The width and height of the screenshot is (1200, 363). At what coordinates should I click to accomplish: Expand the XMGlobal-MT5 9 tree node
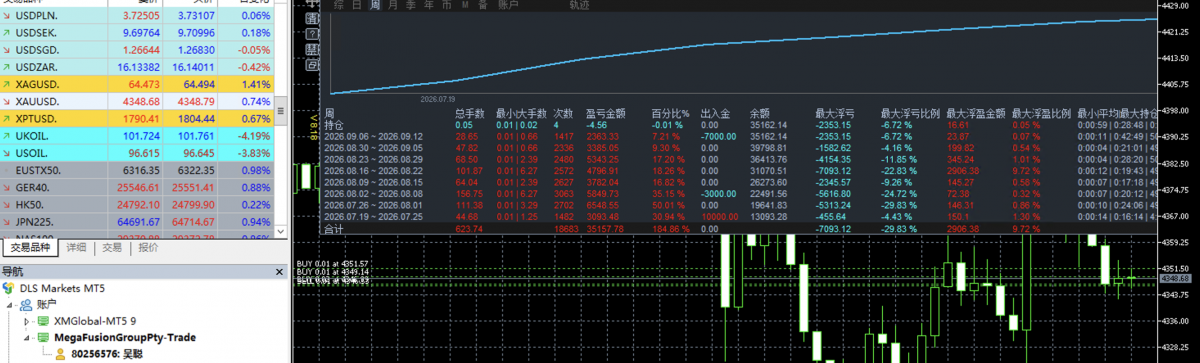click(x=27, y=322)
